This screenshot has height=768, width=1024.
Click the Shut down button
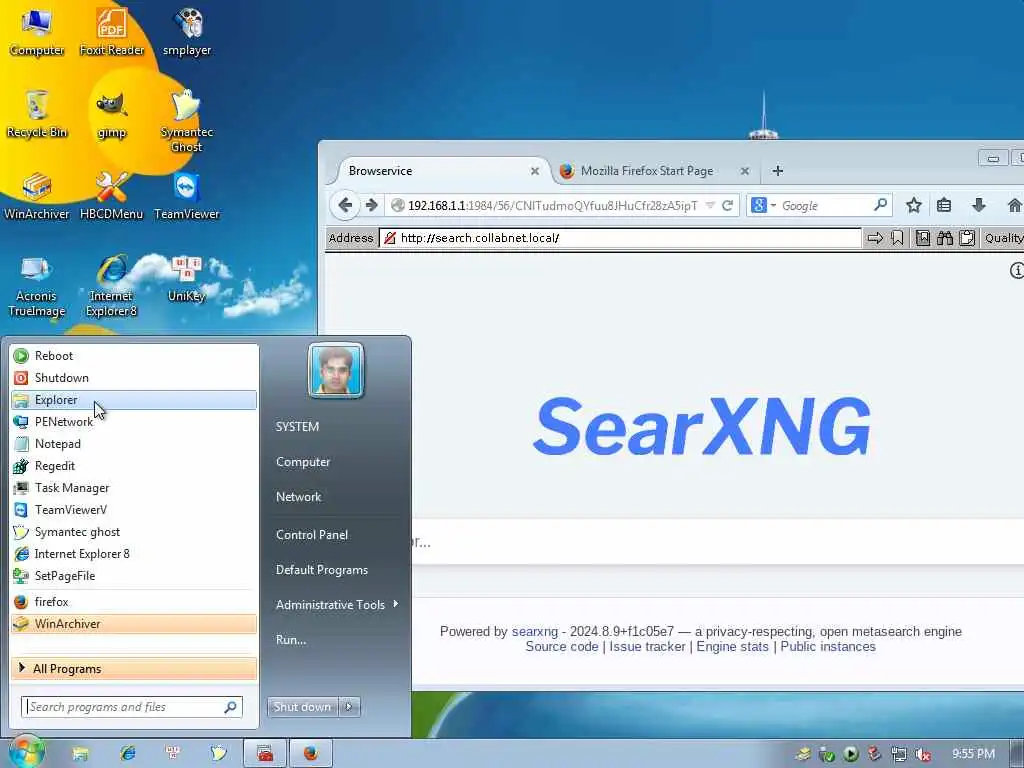pyautogui.click(x=302, y=707)
